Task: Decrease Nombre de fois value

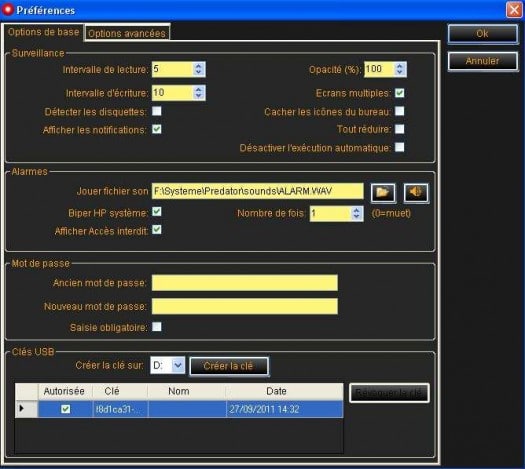Action: (x=357, y=217)
